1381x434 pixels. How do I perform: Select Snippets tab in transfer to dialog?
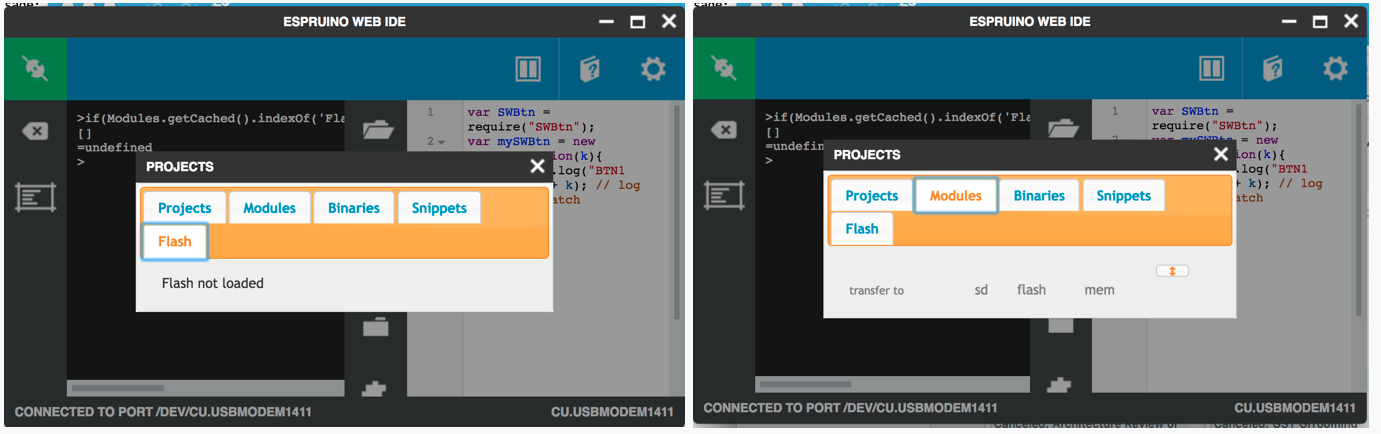1124,196
